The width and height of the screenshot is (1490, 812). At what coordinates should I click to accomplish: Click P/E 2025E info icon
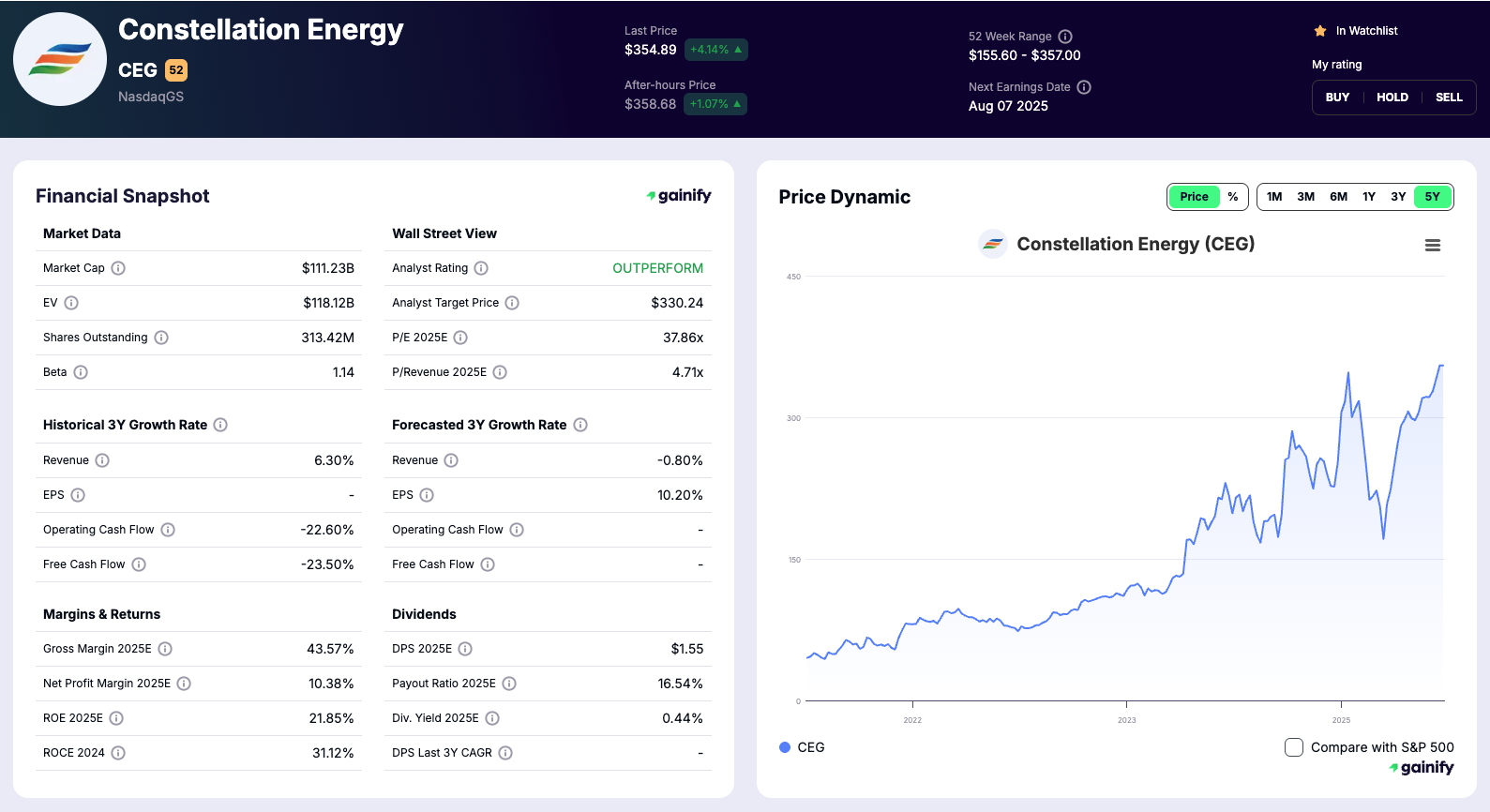(x=460, y=338)
